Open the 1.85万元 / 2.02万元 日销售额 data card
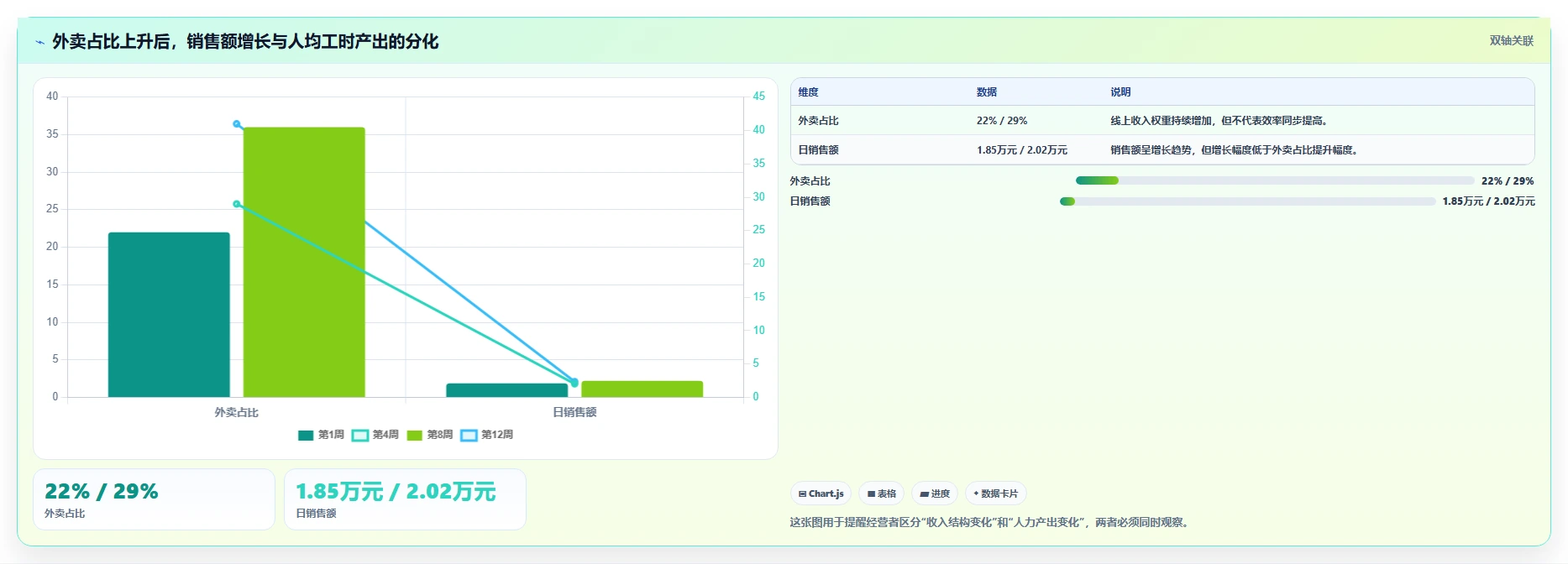 click(405, 499)
